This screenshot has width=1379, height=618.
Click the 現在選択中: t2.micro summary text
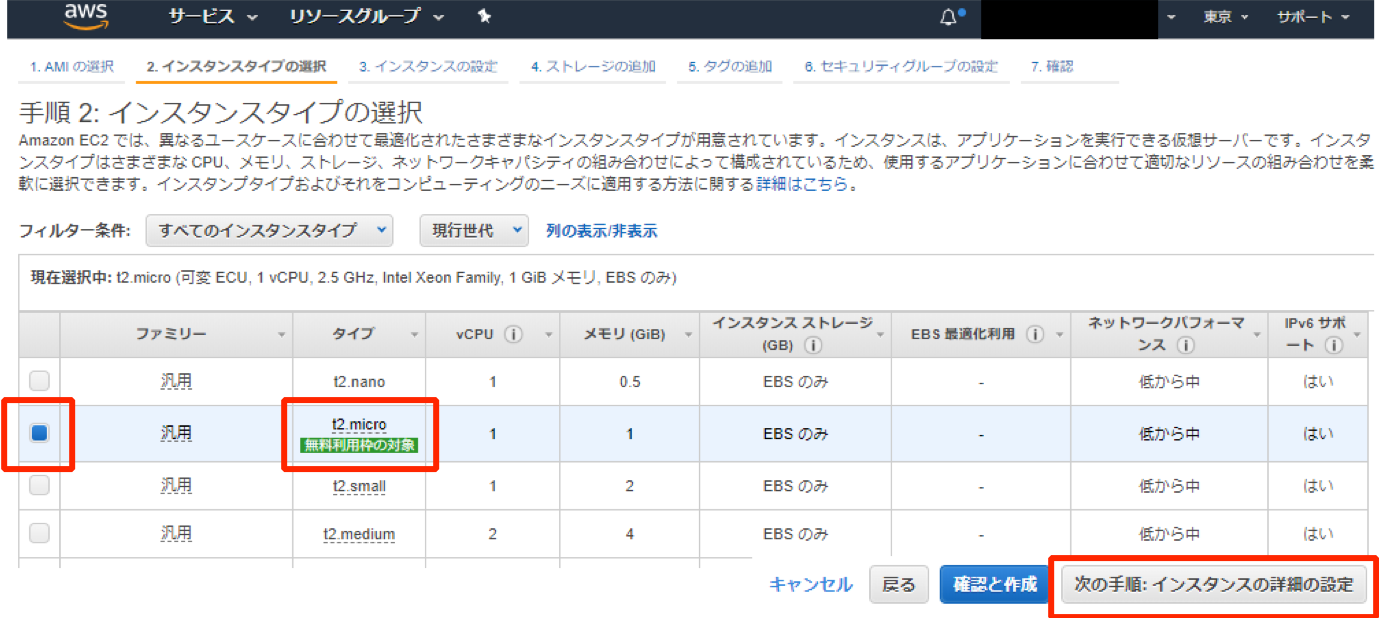(354, 278)
